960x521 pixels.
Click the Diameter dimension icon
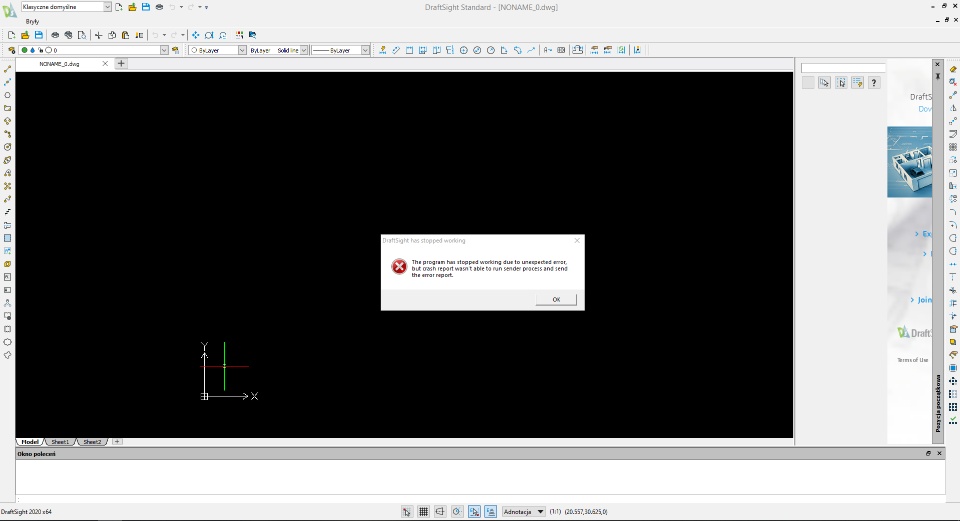point(477,50)
